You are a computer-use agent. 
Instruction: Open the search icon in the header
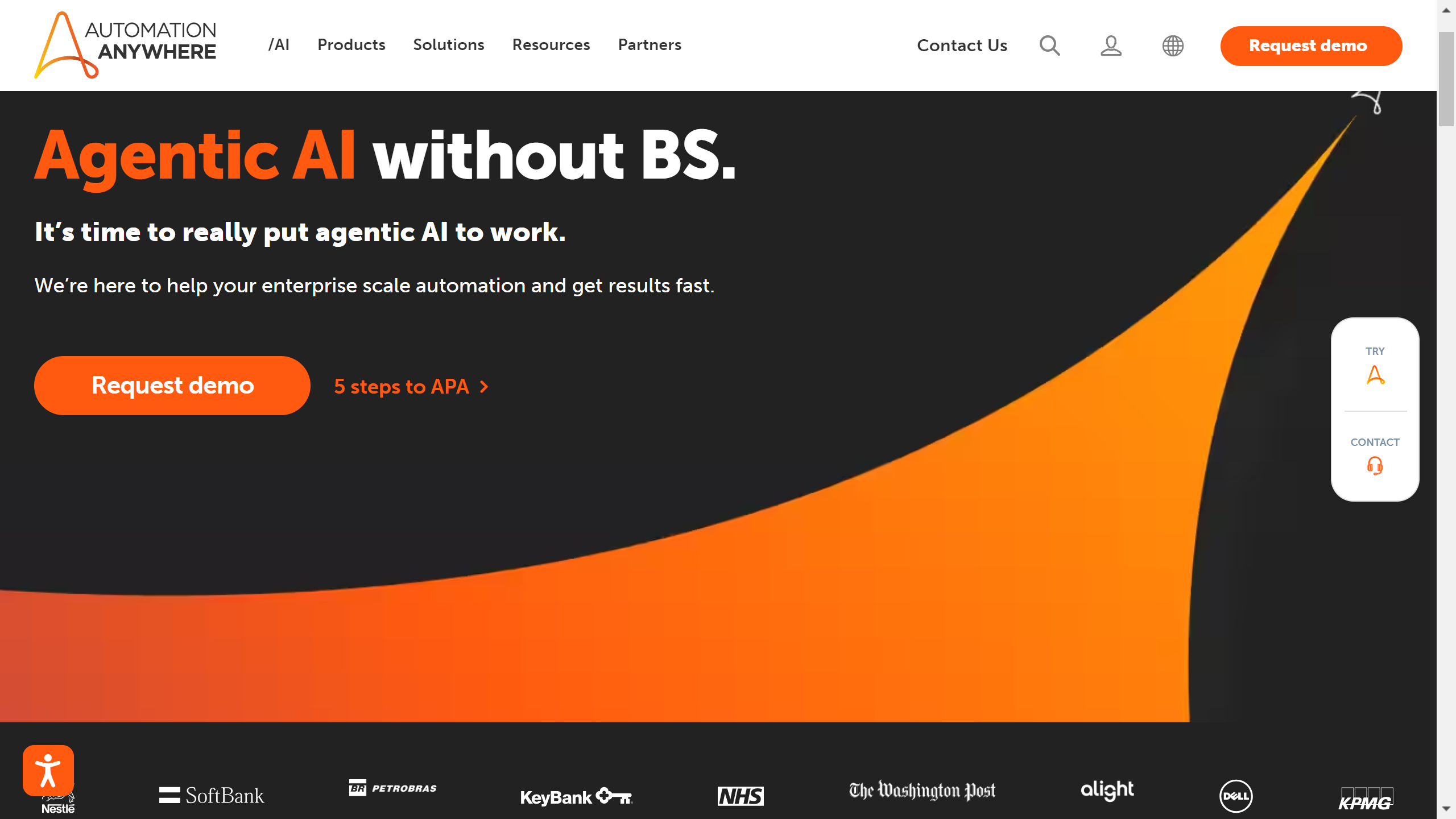[x=1049, y=45]
